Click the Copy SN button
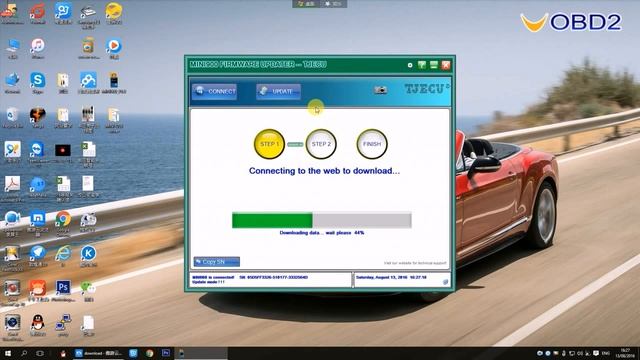The width and height of the screenshot is (640, 360). click(x=216, y=262)
